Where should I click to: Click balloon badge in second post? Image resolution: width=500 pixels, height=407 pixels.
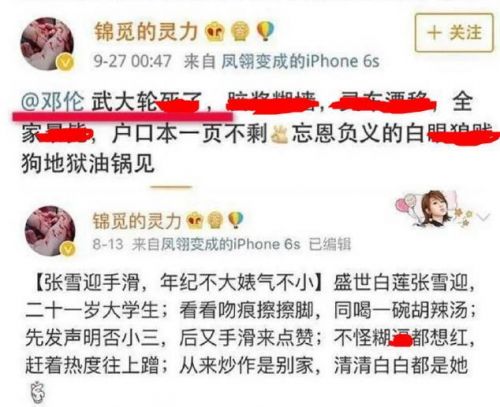pyautogui.click(x=235, y=220)
